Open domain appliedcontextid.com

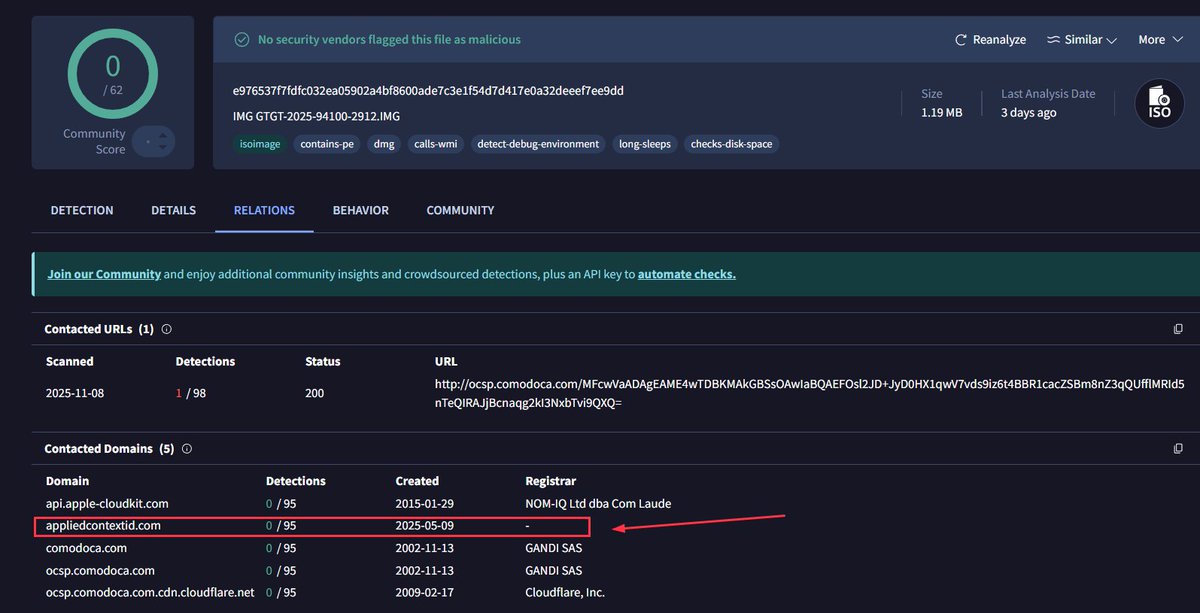[x=103, y=525]
